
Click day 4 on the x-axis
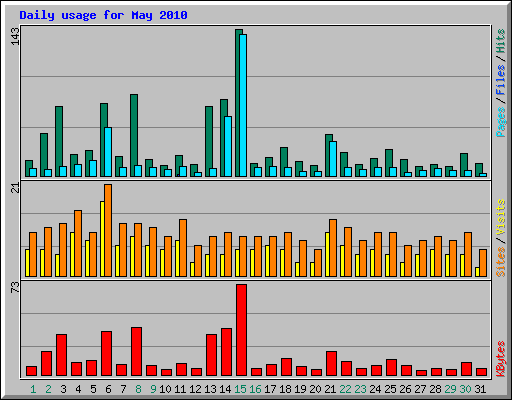pyautogui.click(x=78, y=389)
